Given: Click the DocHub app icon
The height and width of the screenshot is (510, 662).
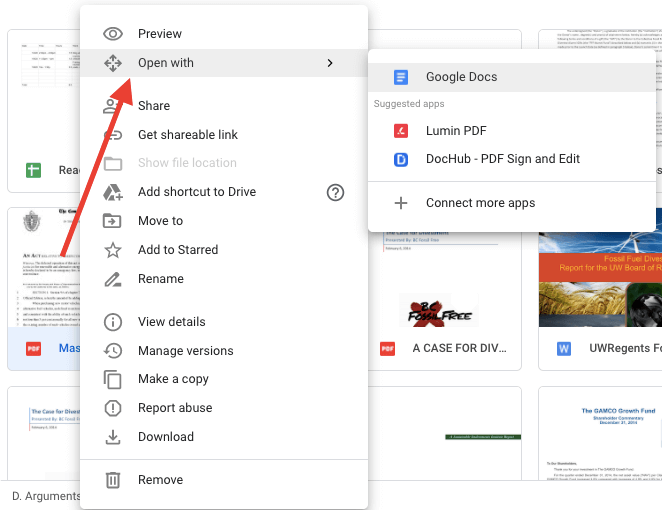Looking at the screenshot, I should coord(401,159).
